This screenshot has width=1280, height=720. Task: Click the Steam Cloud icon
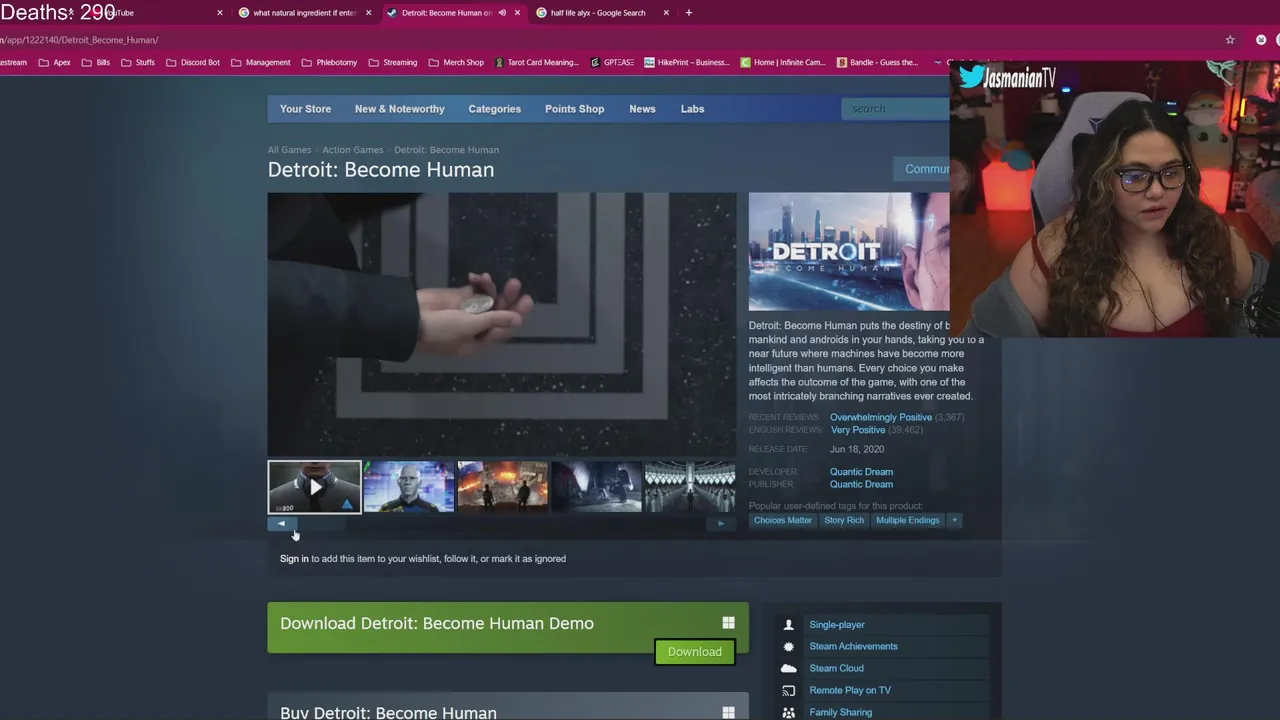click(788, 669)
